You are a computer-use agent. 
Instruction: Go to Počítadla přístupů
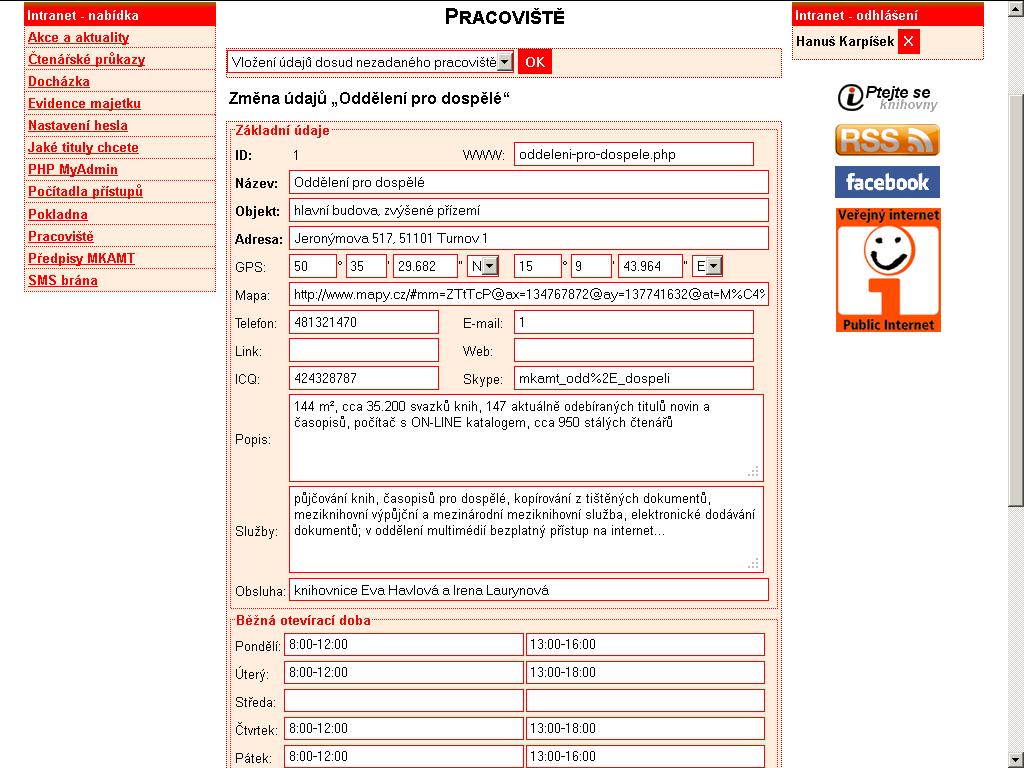coord(85,191)
